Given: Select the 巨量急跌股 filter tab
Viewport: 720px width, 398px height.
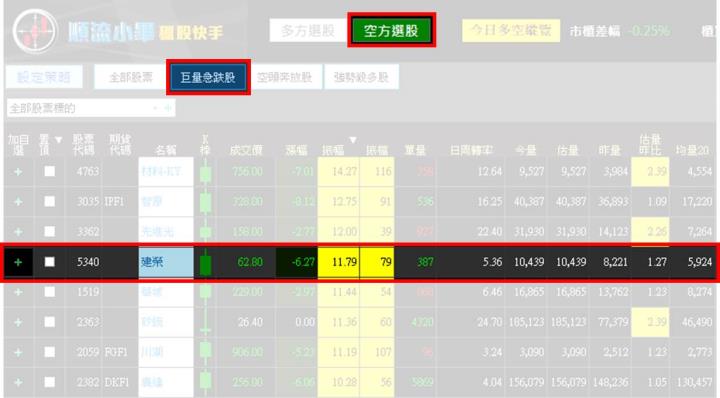Looking at the screenshot, I should click(x=208, y=77).
